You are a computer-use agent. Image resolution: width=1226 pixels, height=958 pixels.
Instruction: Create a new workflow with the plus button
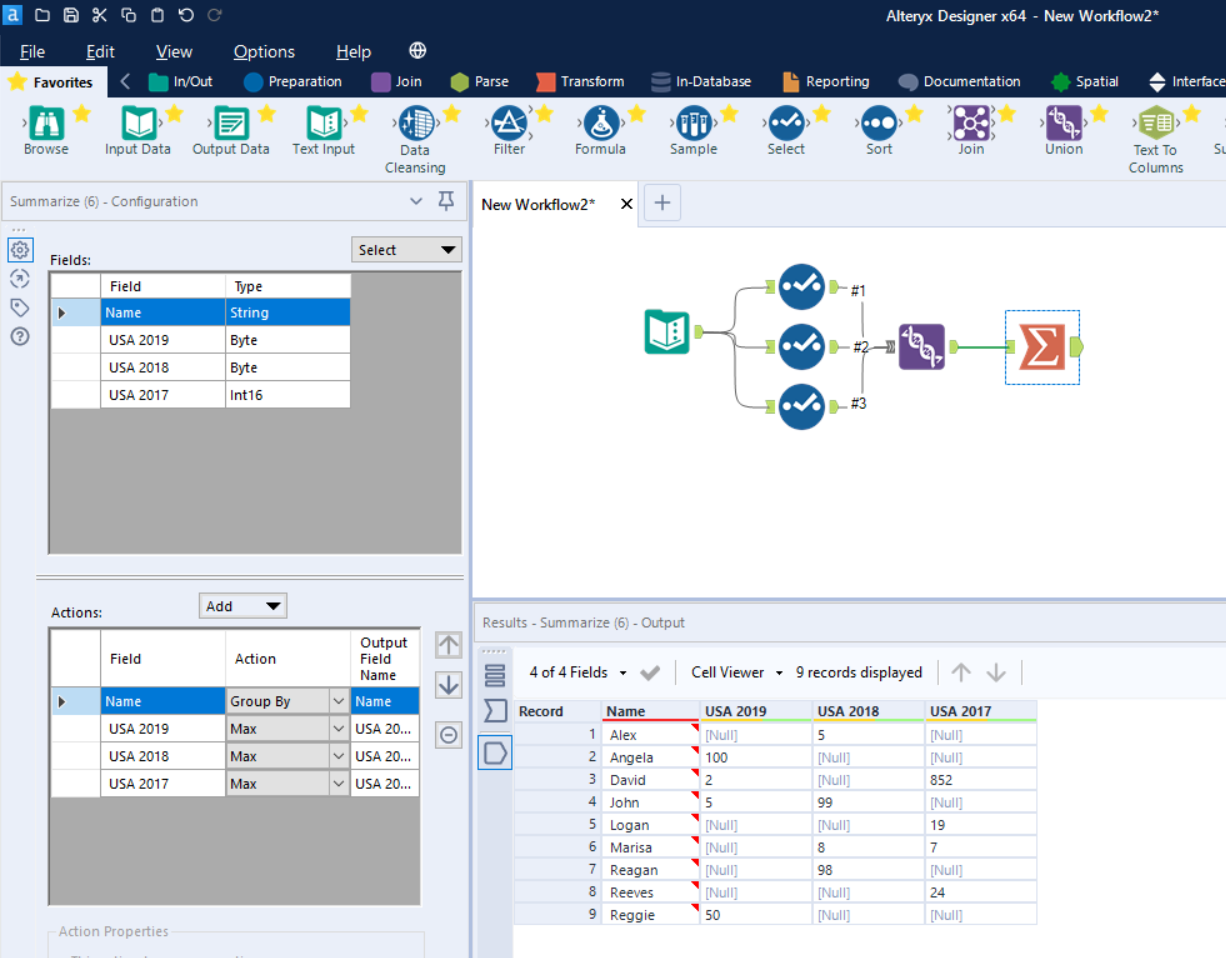tap(662, 203)
